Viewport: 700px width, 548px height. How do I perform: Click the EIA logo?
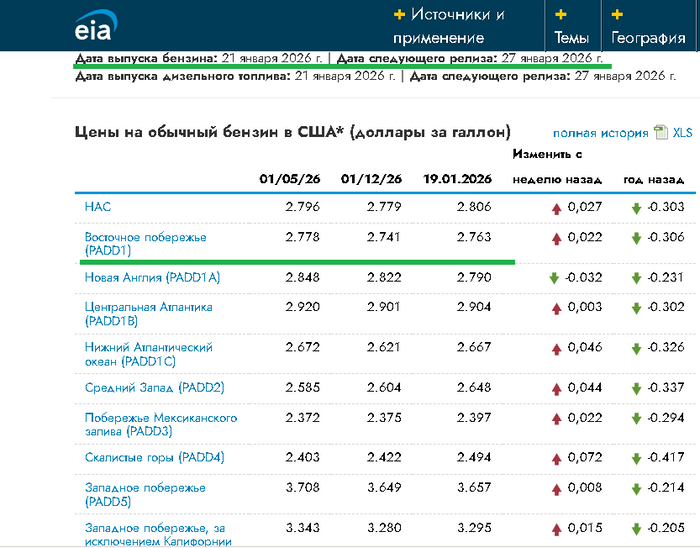(x=94, y=26)
